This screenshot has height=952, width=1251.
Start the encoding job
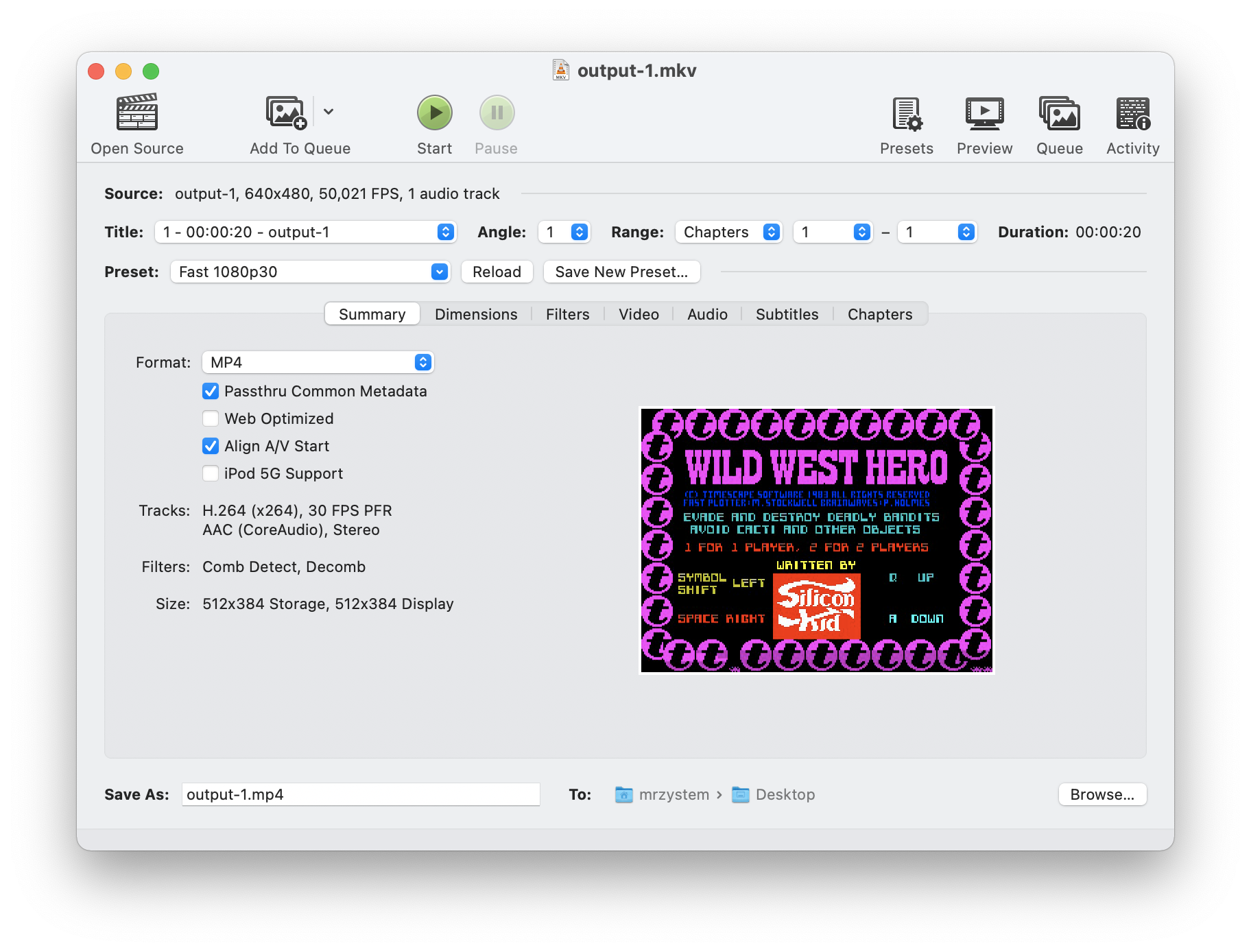pos(434,113)
